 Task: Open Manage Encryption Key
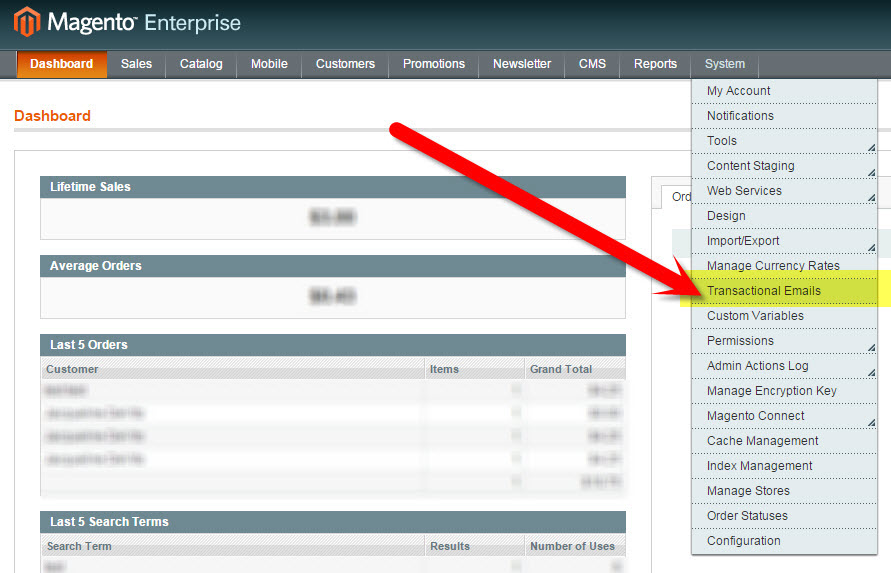pyautogui.click(x=784, y=391)
